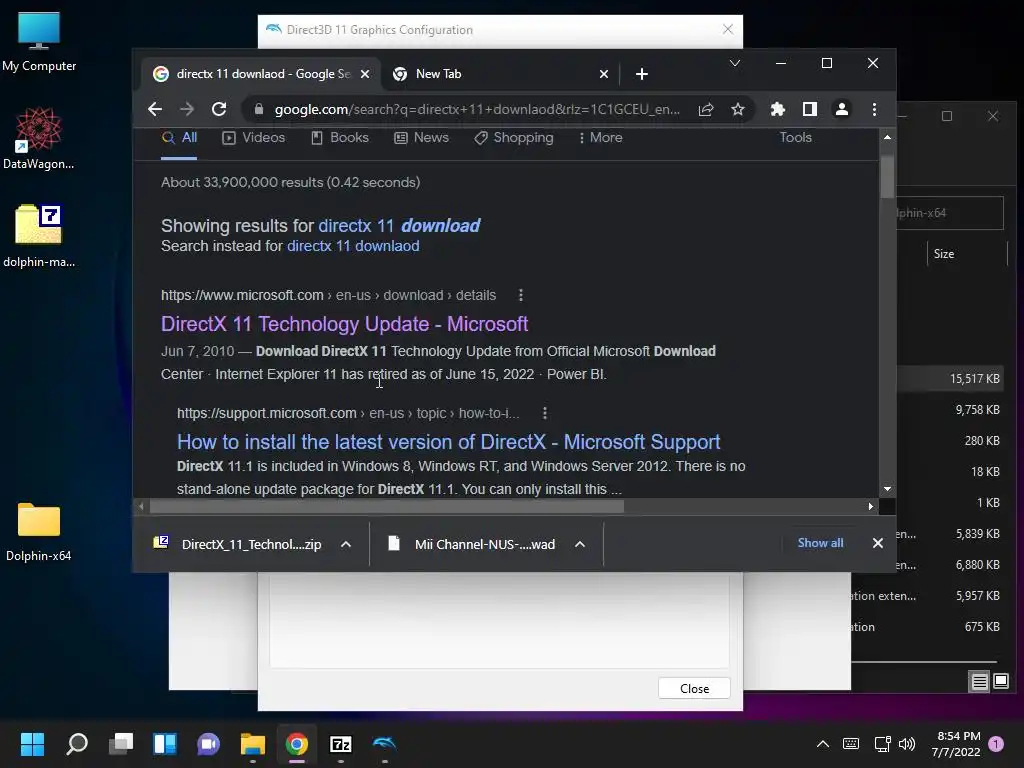Open Chat app in taskbar
1024x768 pixels.
[x=209, y=744]
